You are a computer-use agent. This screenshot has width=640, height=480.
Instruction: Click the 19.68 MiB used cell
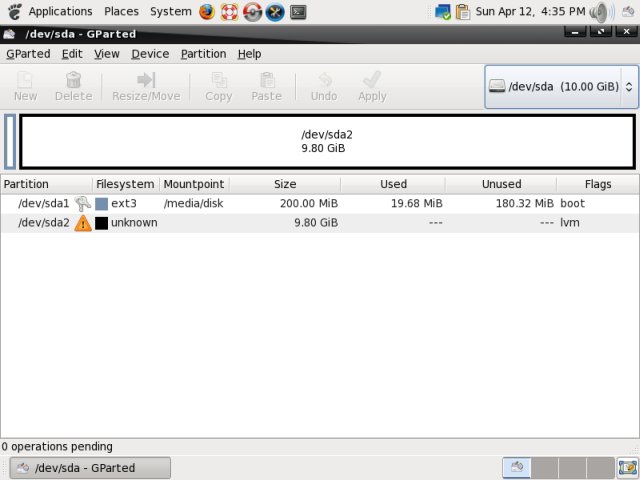(417, 203)
